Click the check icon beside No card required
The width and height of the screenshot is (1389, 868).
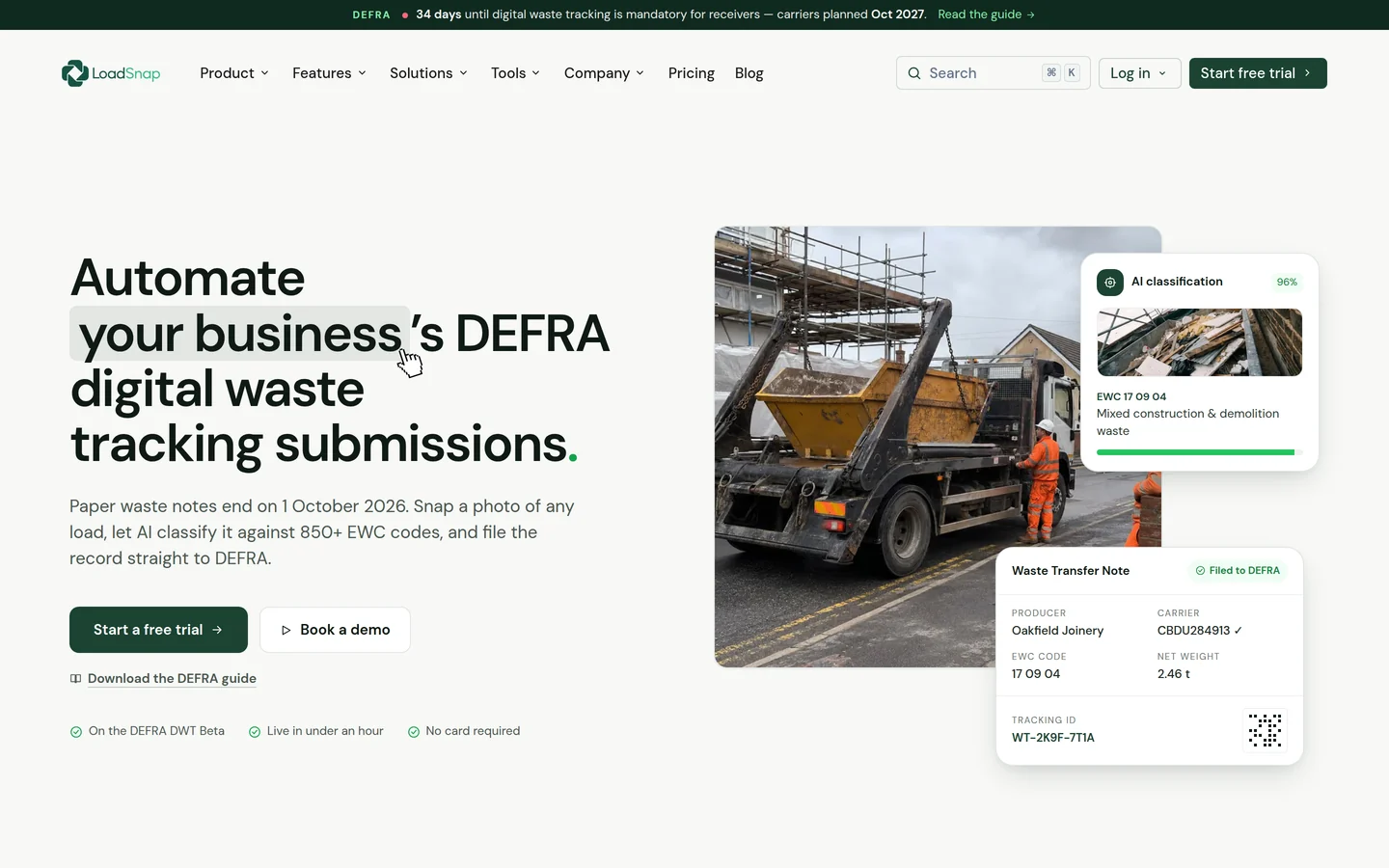[x=414, y=732]
